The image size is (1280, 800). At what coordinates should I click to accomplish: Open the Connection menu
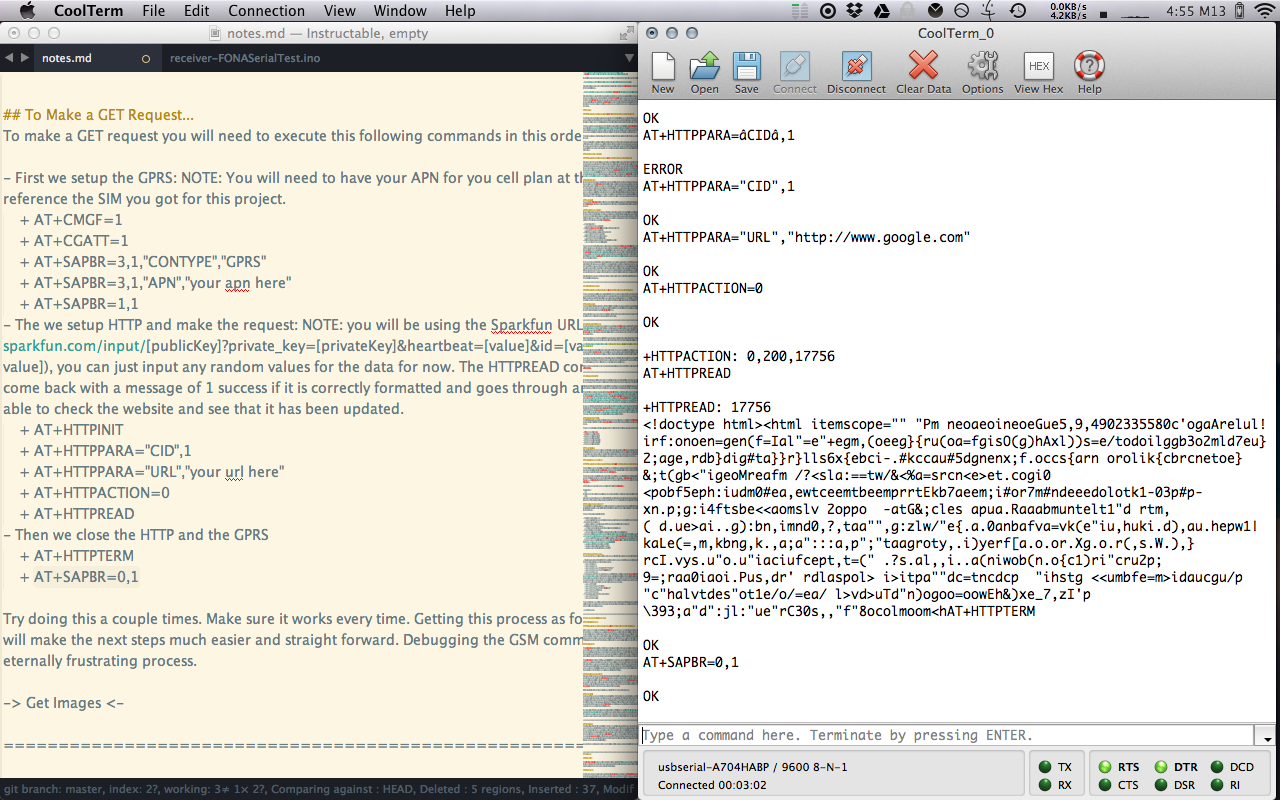(266, 11)
